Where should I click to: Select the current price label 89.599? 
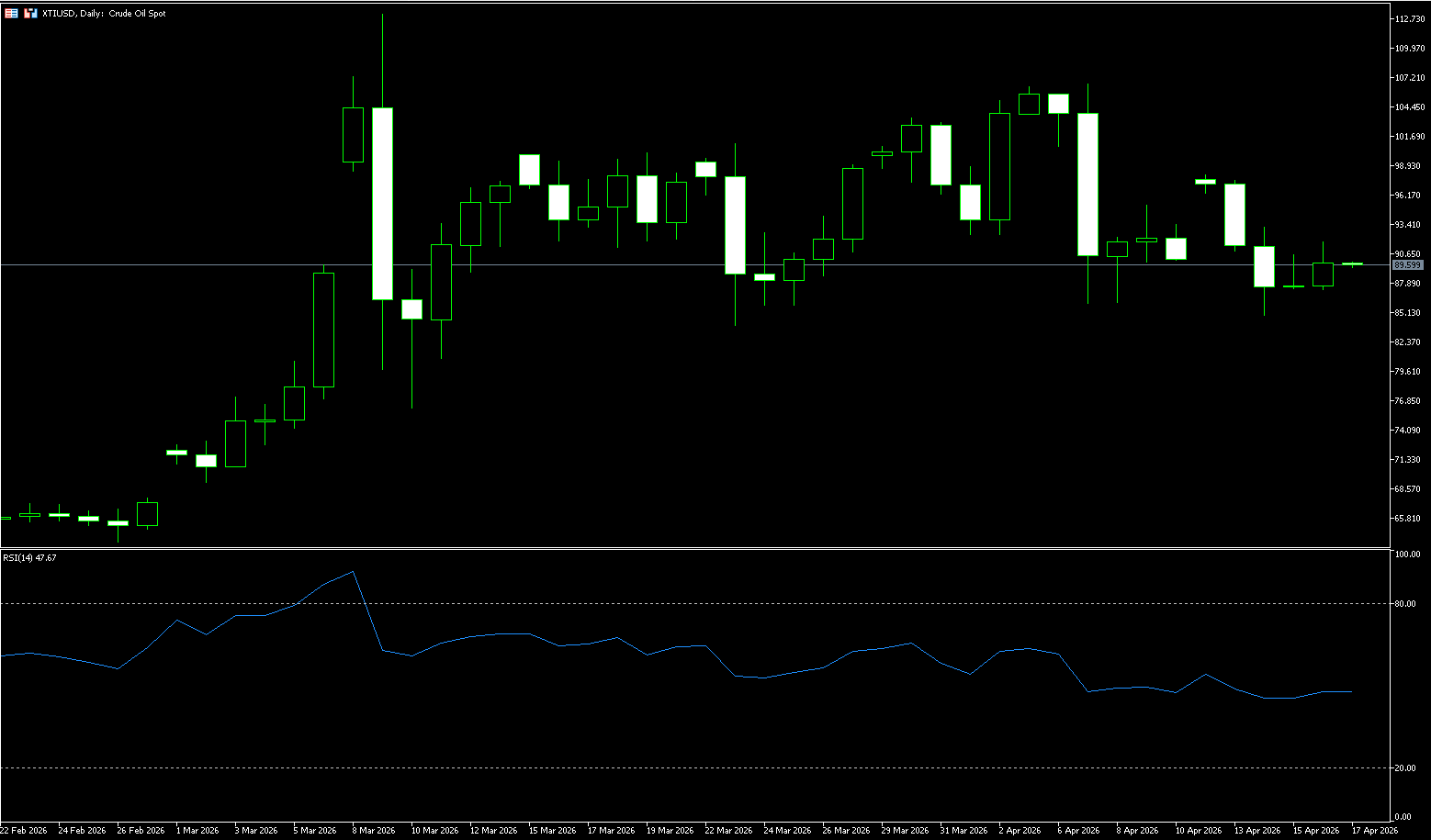1407,265
